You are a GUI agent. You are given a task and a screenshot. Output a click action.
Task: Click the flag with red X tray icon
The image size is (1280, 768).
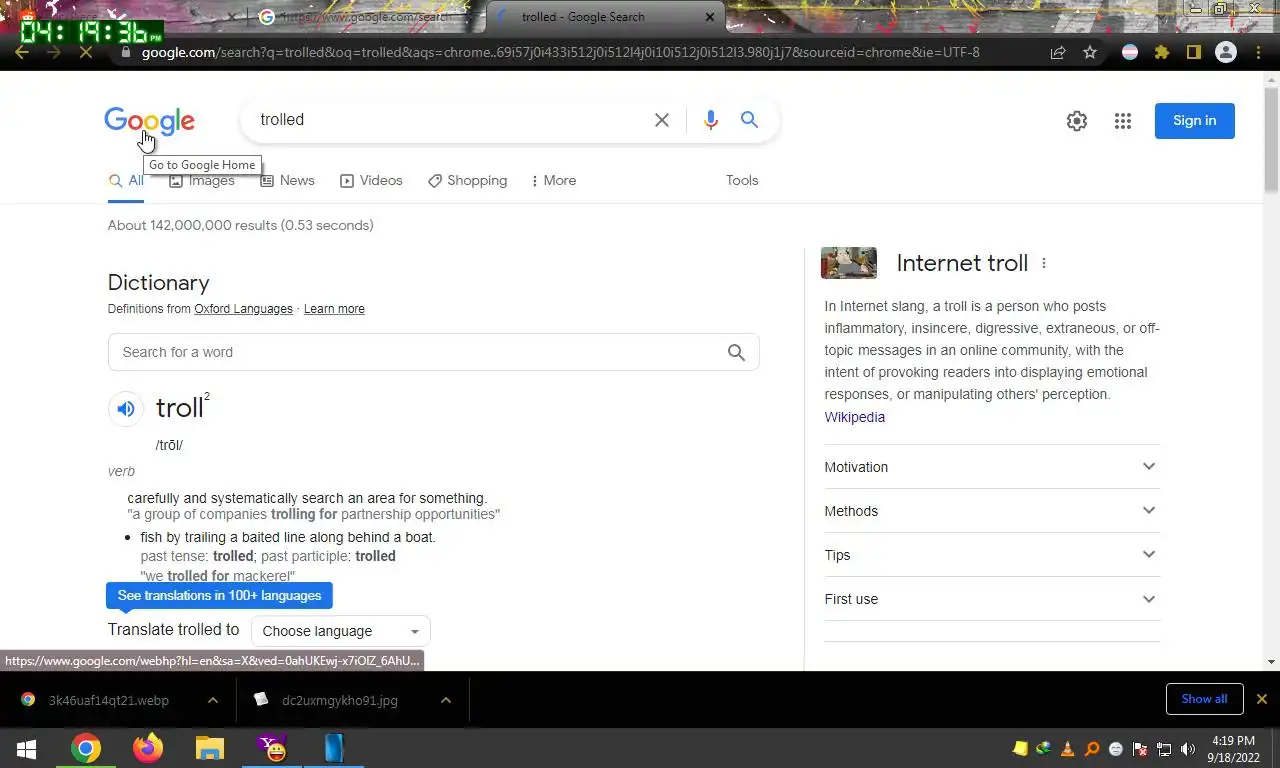click(1140, 749)
